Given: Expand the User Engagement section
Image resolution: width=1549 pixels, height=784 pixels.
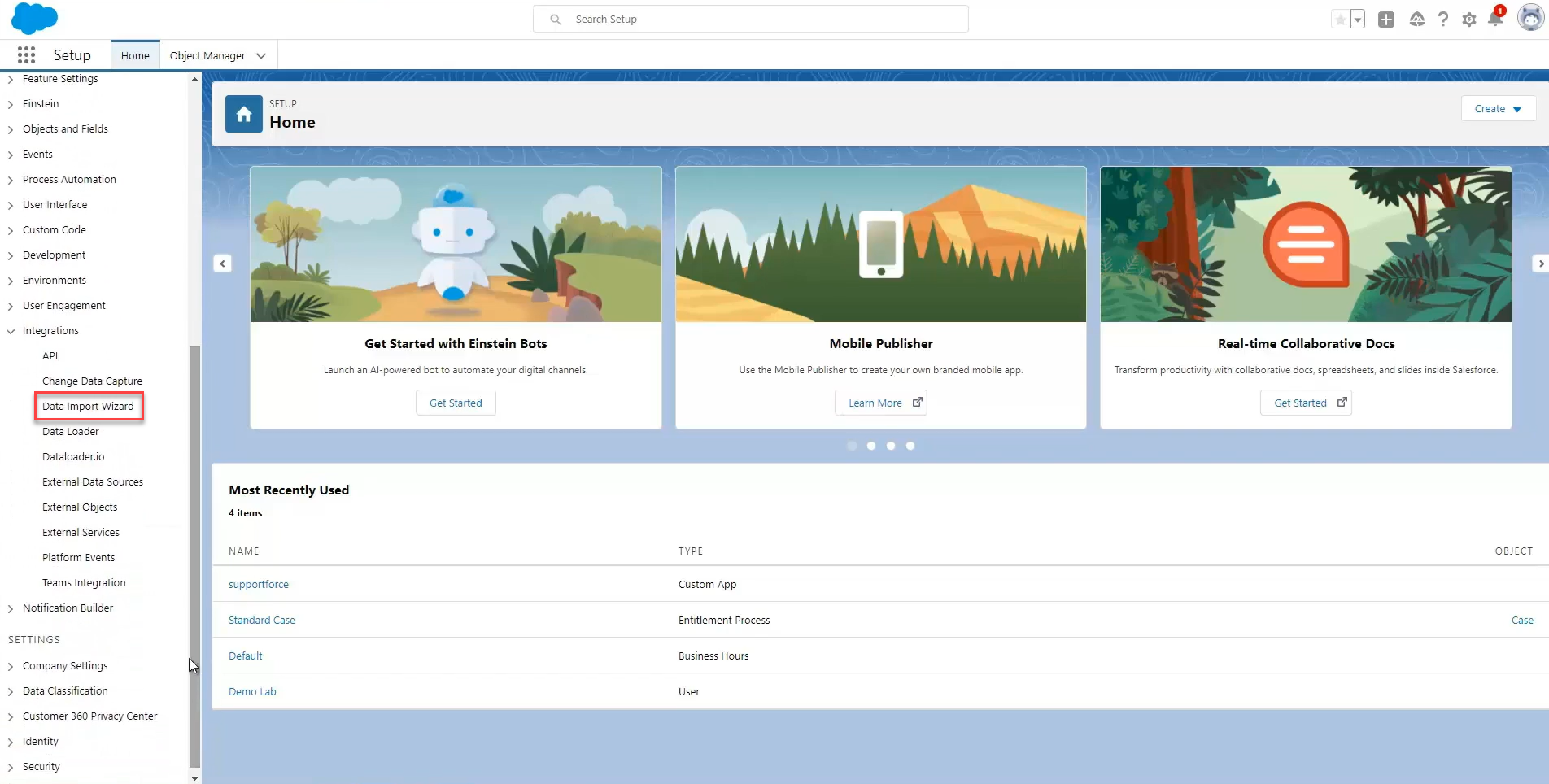Looking at the screenshot, I should coord(11,306).
